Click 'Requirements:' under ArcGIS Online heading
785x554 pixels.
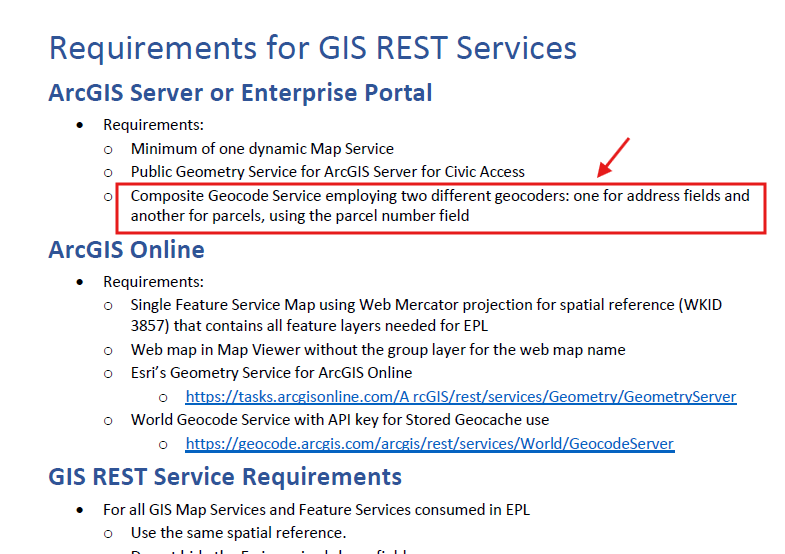click(x=153, y=282)
